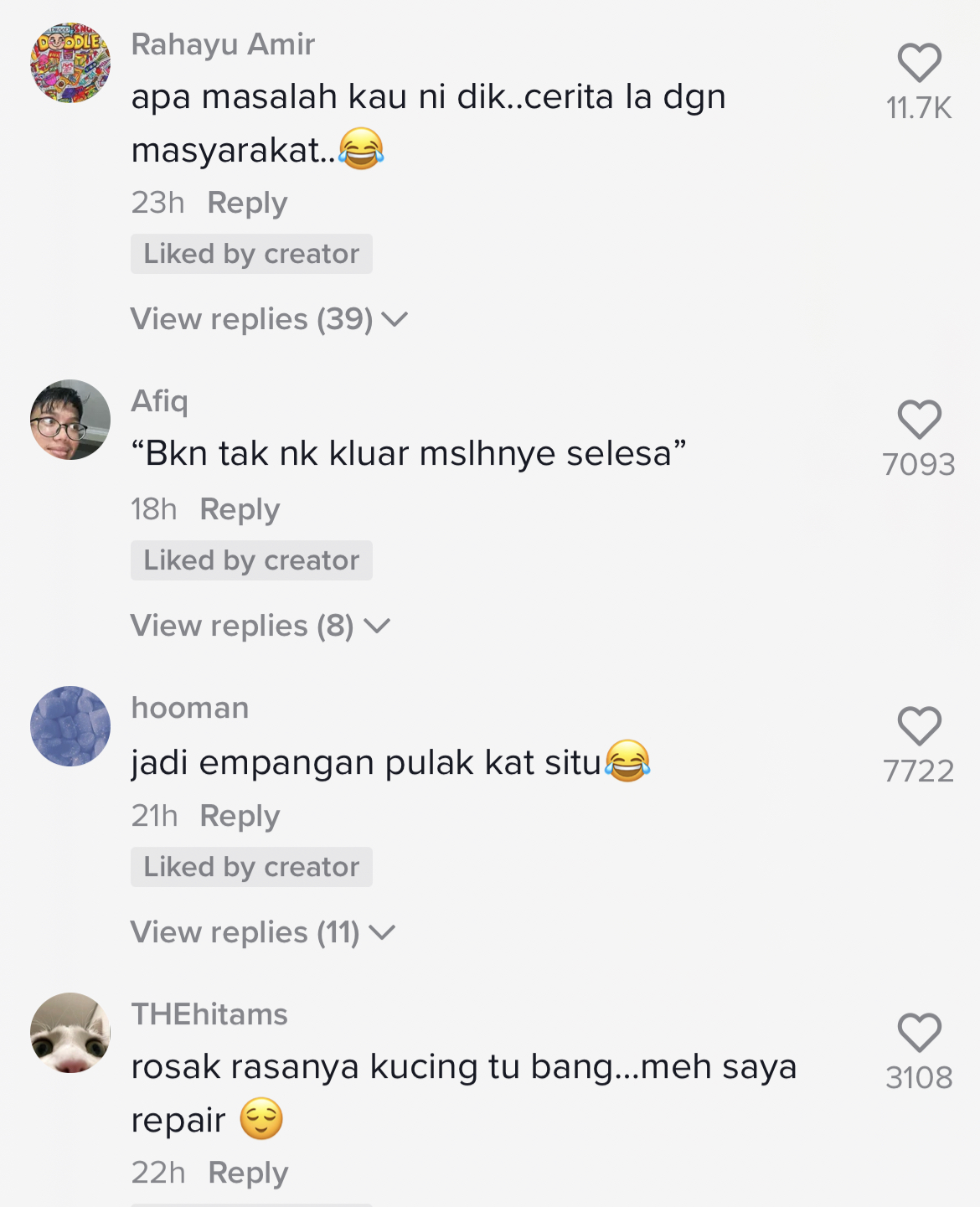
Task: Open Rahayu Amir's profile picture
Action: pos(70,63)
